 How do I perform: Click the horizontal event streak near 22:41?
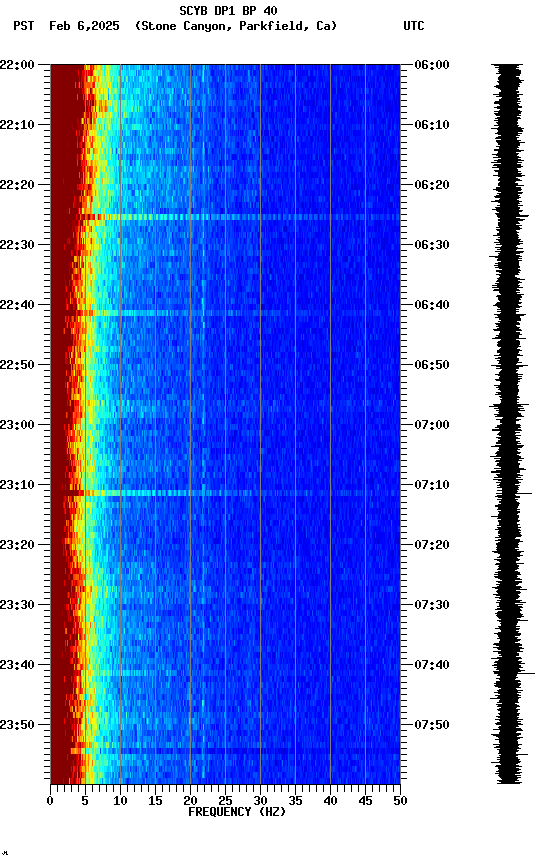(x=225, y=313)
